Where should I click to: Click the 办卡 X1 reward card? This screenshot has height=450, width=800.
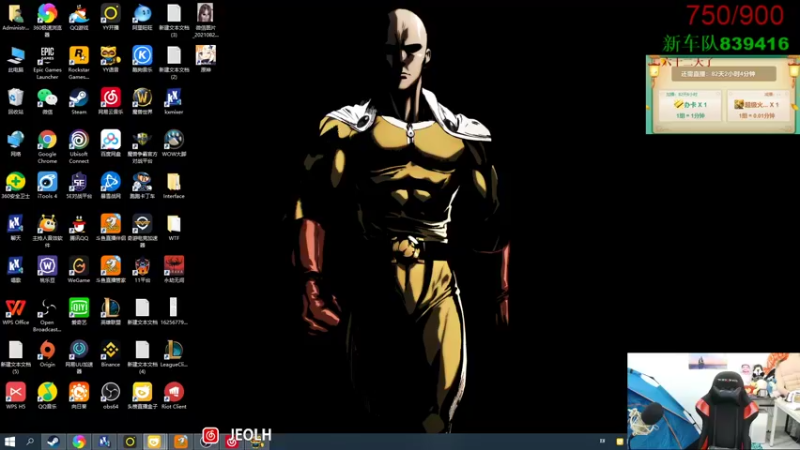point(690,106)
